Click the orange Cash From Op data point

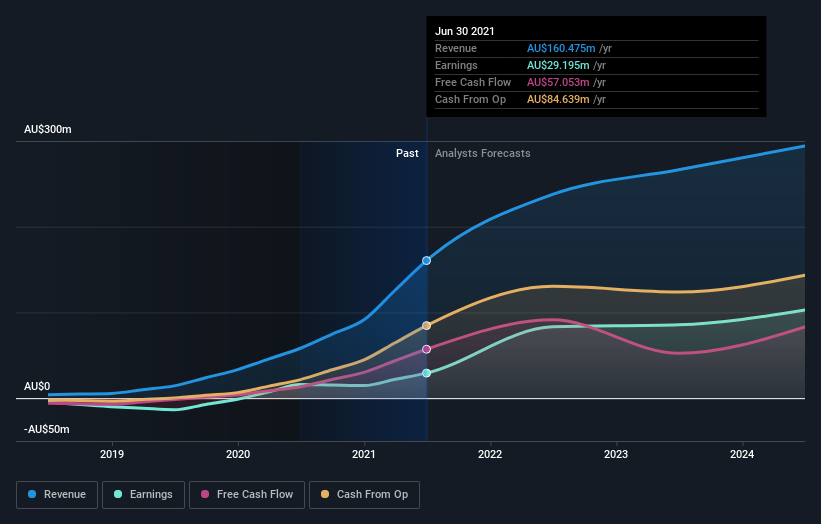coord(426,326)
